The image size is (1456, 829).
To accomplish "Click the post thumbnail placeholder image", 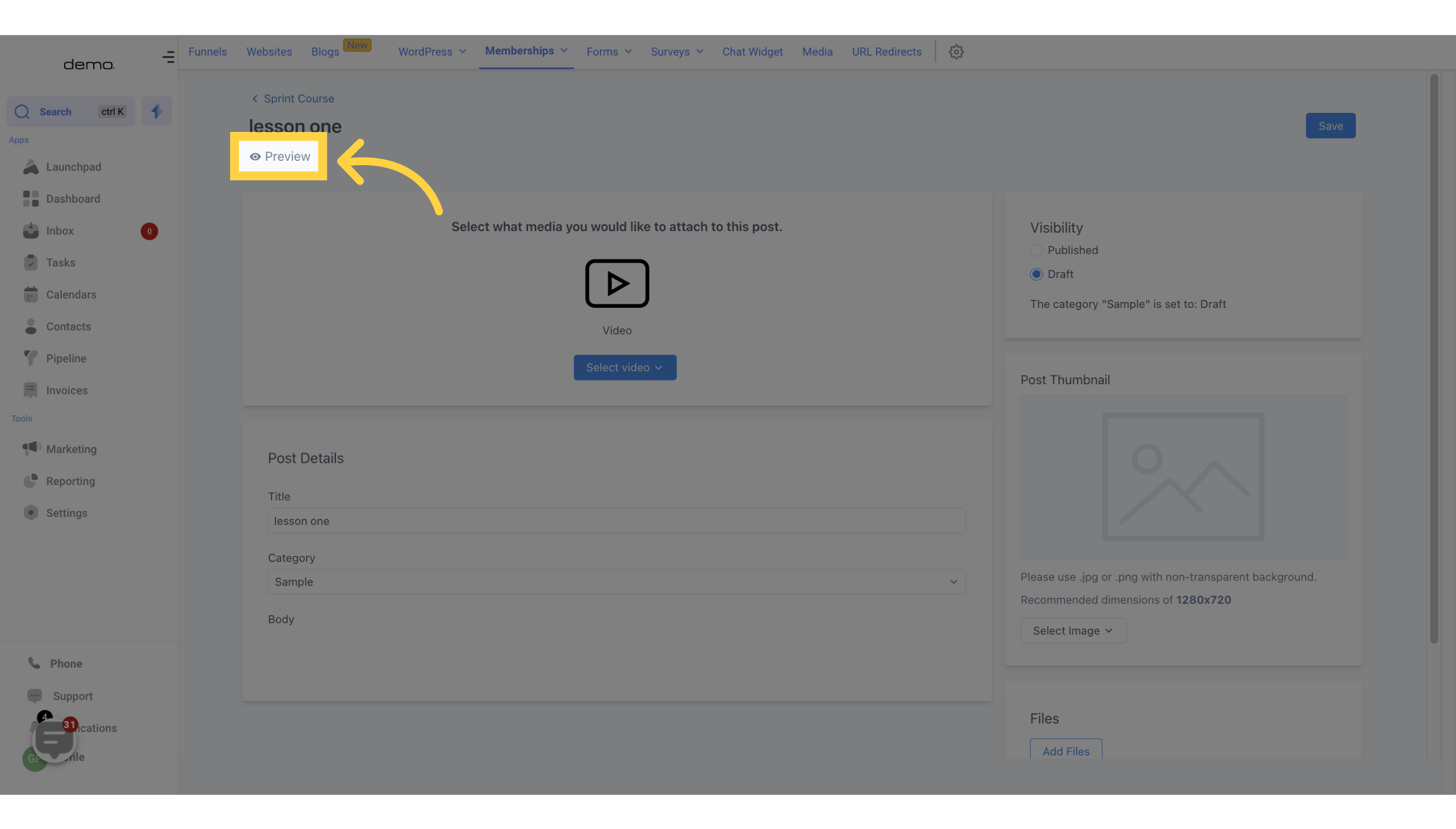I will click(1183, 476).
